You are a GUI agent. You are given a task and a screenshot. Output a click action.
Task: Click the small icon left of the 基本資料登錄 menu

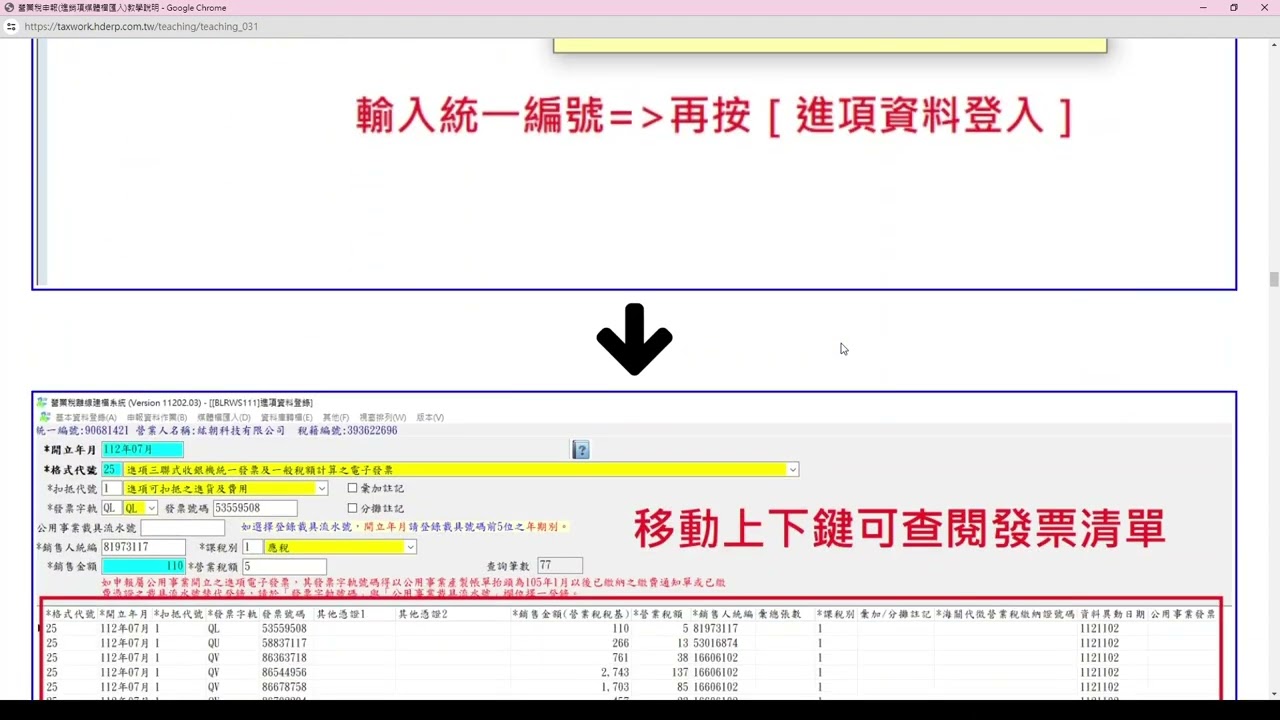[x=44, y=417]
